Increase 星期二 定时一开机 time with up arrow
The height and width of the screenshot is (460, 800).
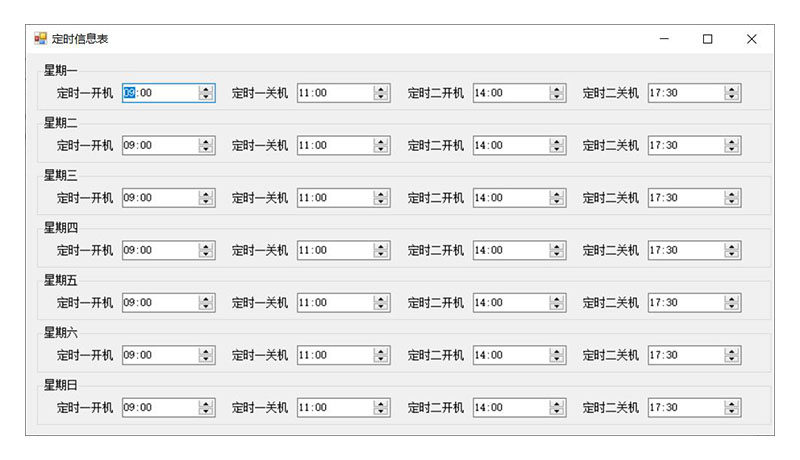(206, 141)
